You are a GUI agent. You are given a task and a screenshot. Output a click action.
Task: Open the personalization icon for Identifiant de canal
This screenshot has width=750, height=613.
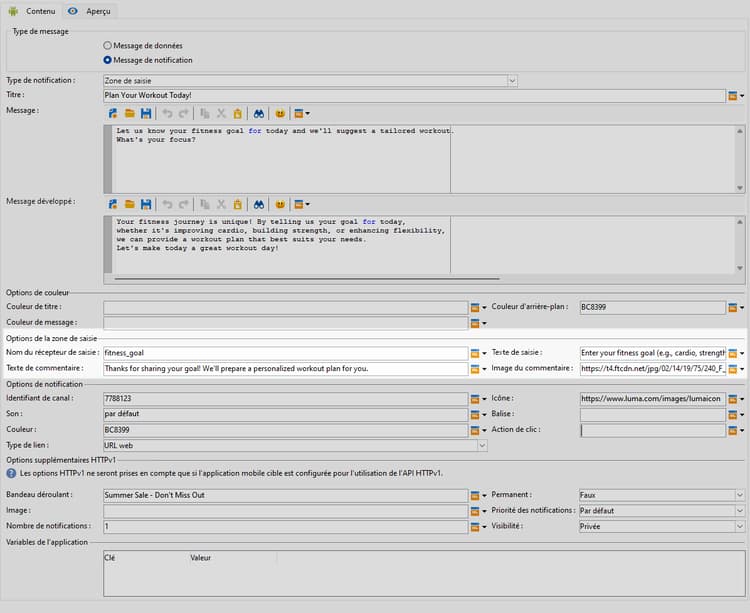478,399
